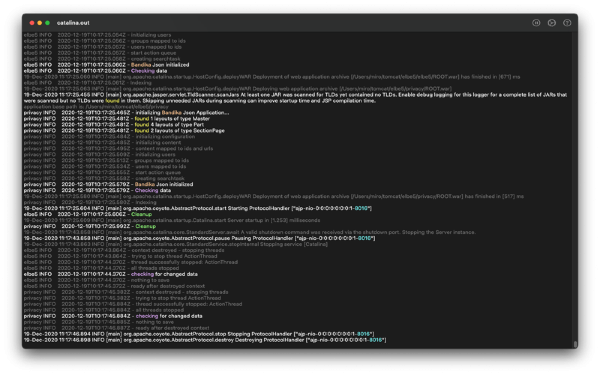The height and width of the screenshot is (375, 600).
Task: Click 'content mapped to ids and urls'
Action: pyautogui.click(x=118, y=148)
